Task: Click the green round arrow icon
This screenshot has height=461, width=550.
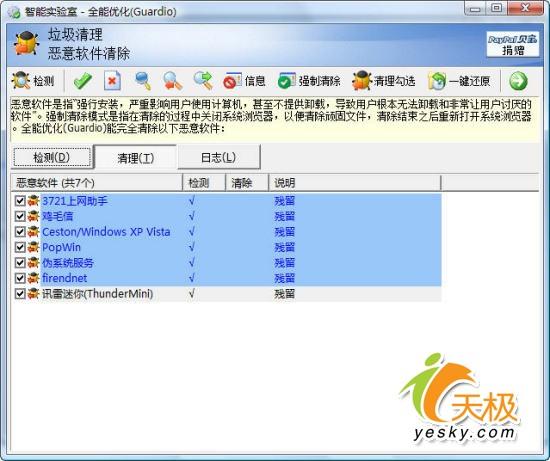Action: 518,81
